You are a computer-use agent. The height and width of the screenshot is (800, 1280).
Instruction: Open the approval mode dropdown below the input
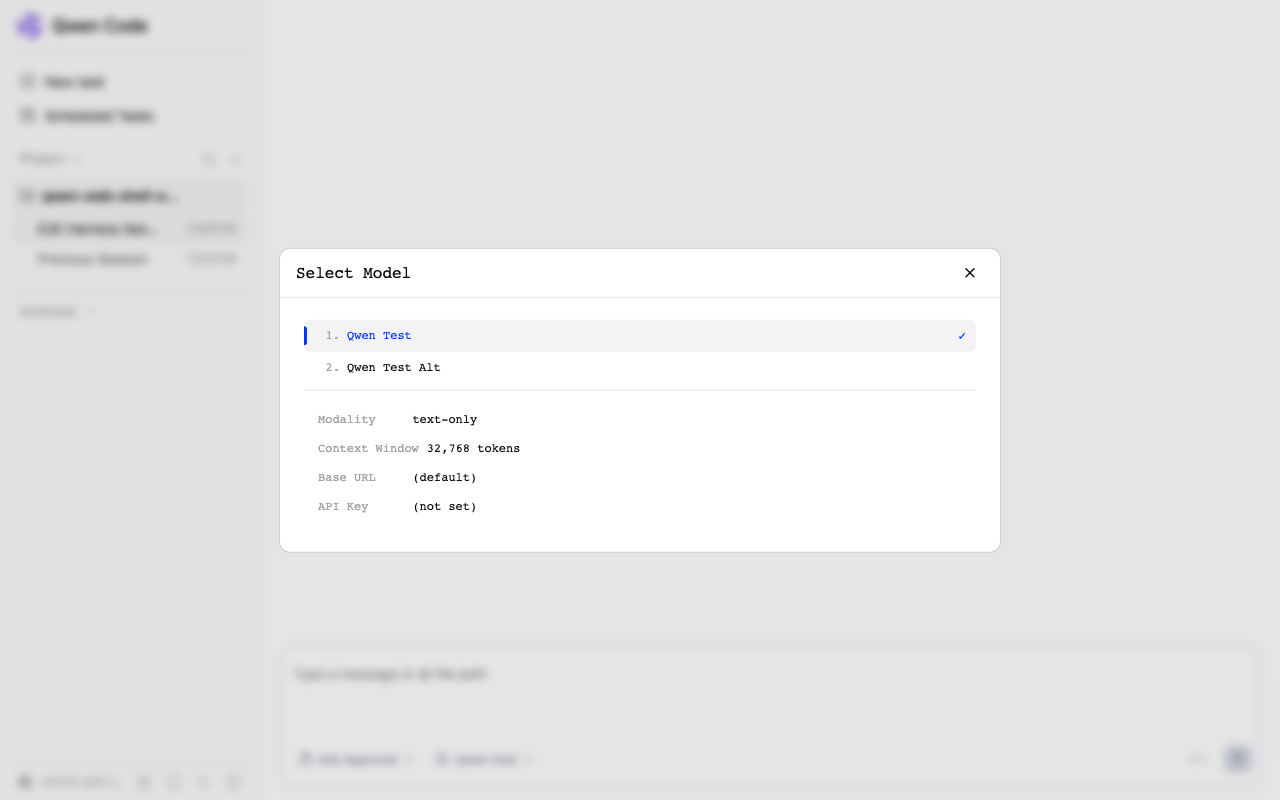[x=356, y=760]
